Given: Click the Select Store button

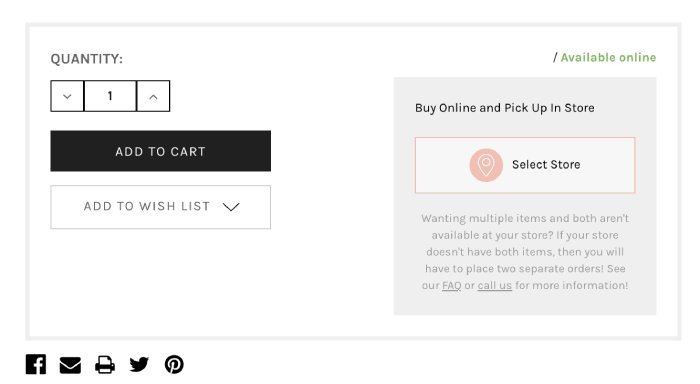Looking at the screenshot, I should tap(525, 165).
